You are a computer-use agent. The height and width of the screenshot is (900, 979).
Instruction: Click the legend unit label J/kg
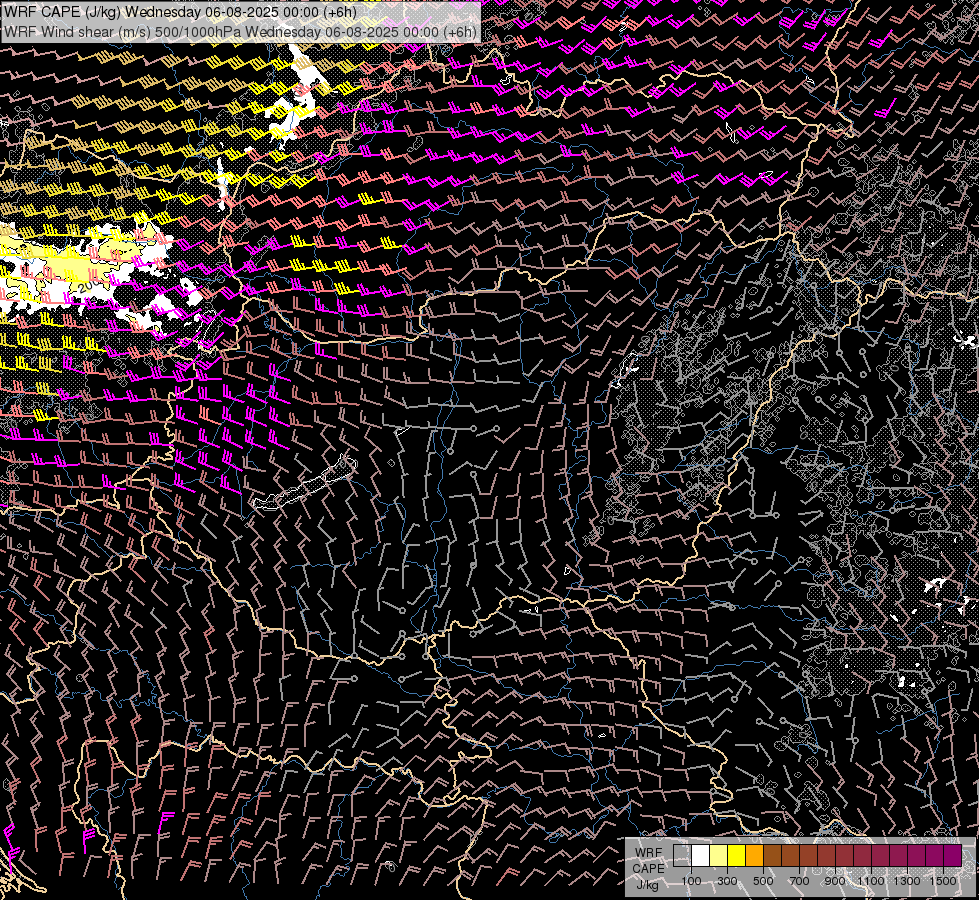(x=648, y=885)
